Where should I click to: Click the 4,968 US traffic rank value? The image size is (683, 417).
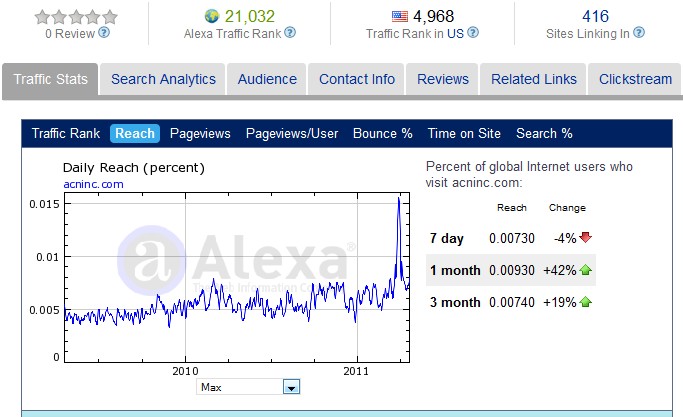coord(433,17)
